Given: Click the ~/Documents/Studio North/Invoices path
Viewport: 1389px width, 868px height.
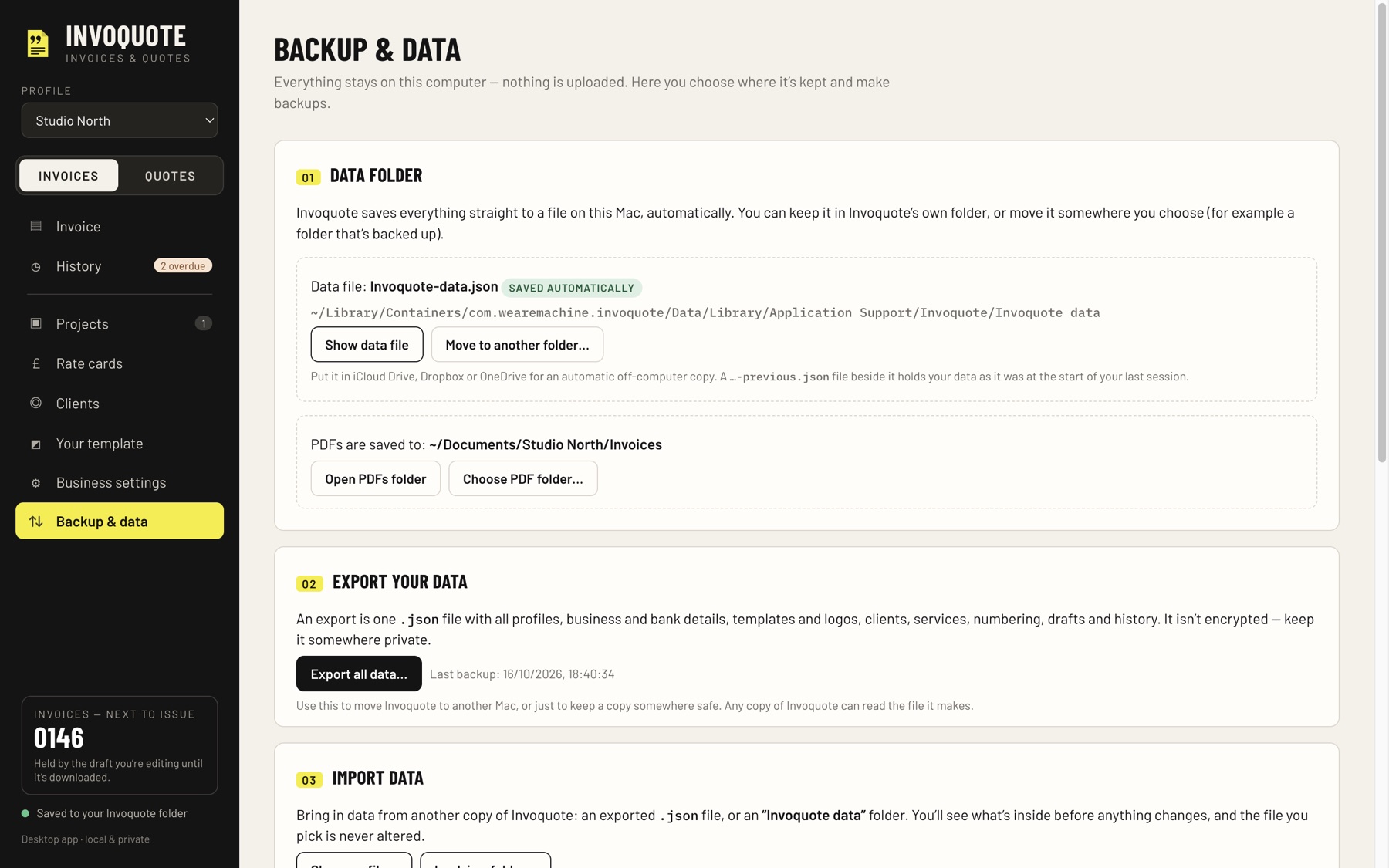Looking at the screenshot, I should [545, 444].
